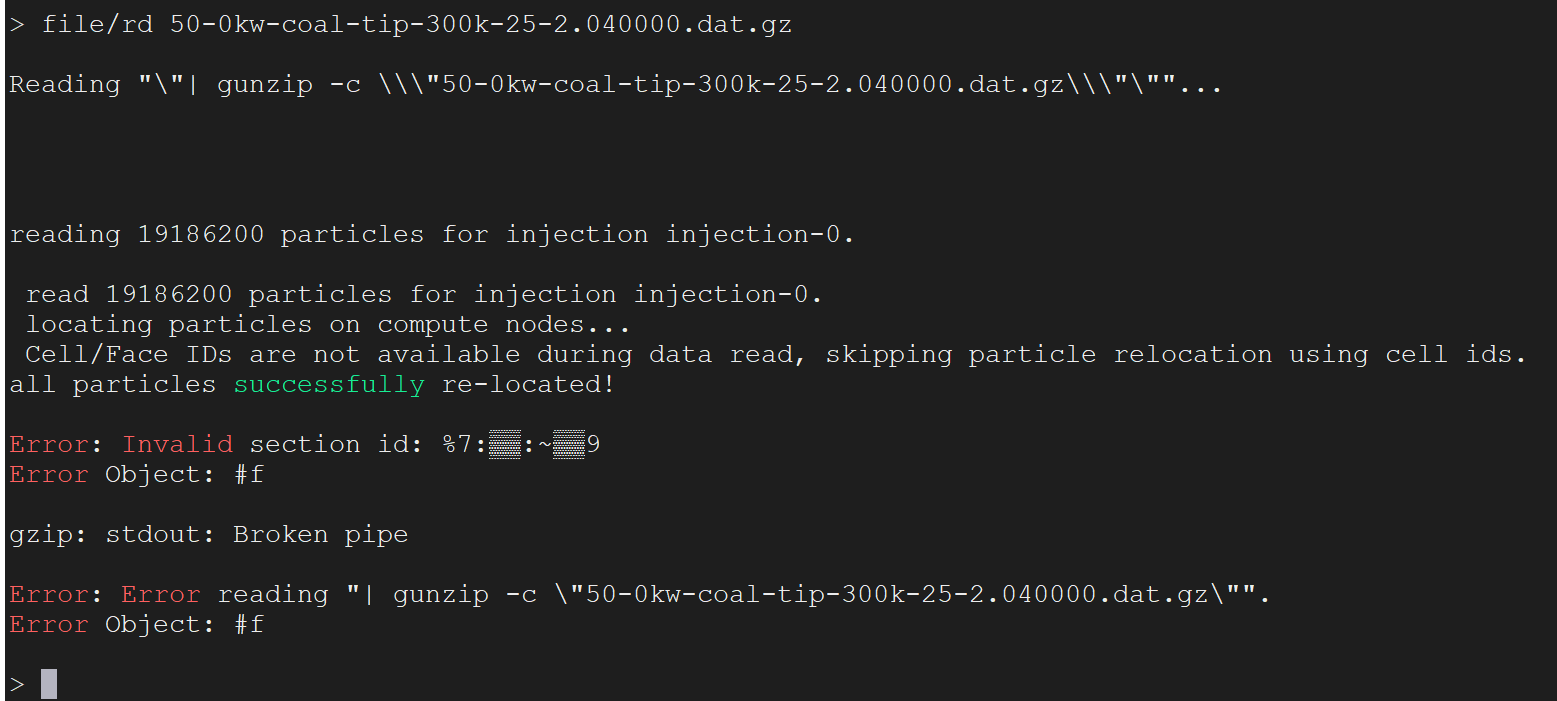Screen dimensions: 1557x701
Task: Click the last 'Error Object: #f' line
Action: coord(137,624)
